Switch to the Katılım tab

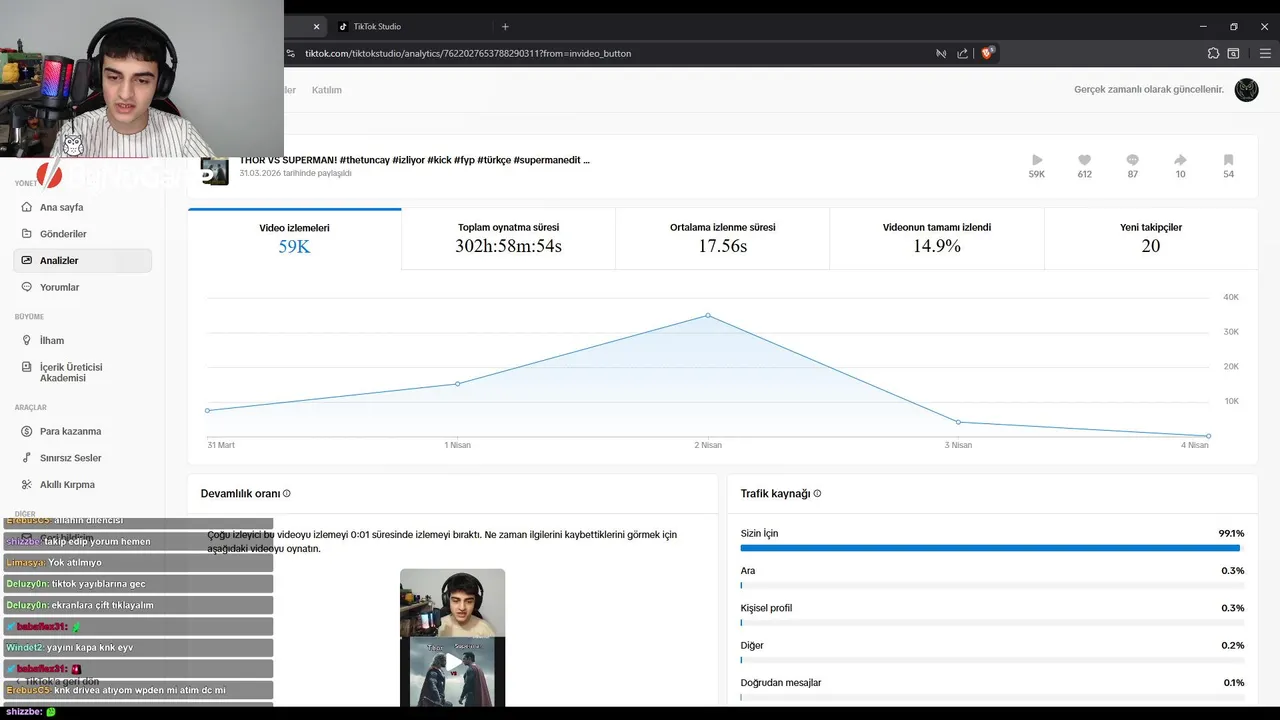pyautogui.click(x=327, y=90)
